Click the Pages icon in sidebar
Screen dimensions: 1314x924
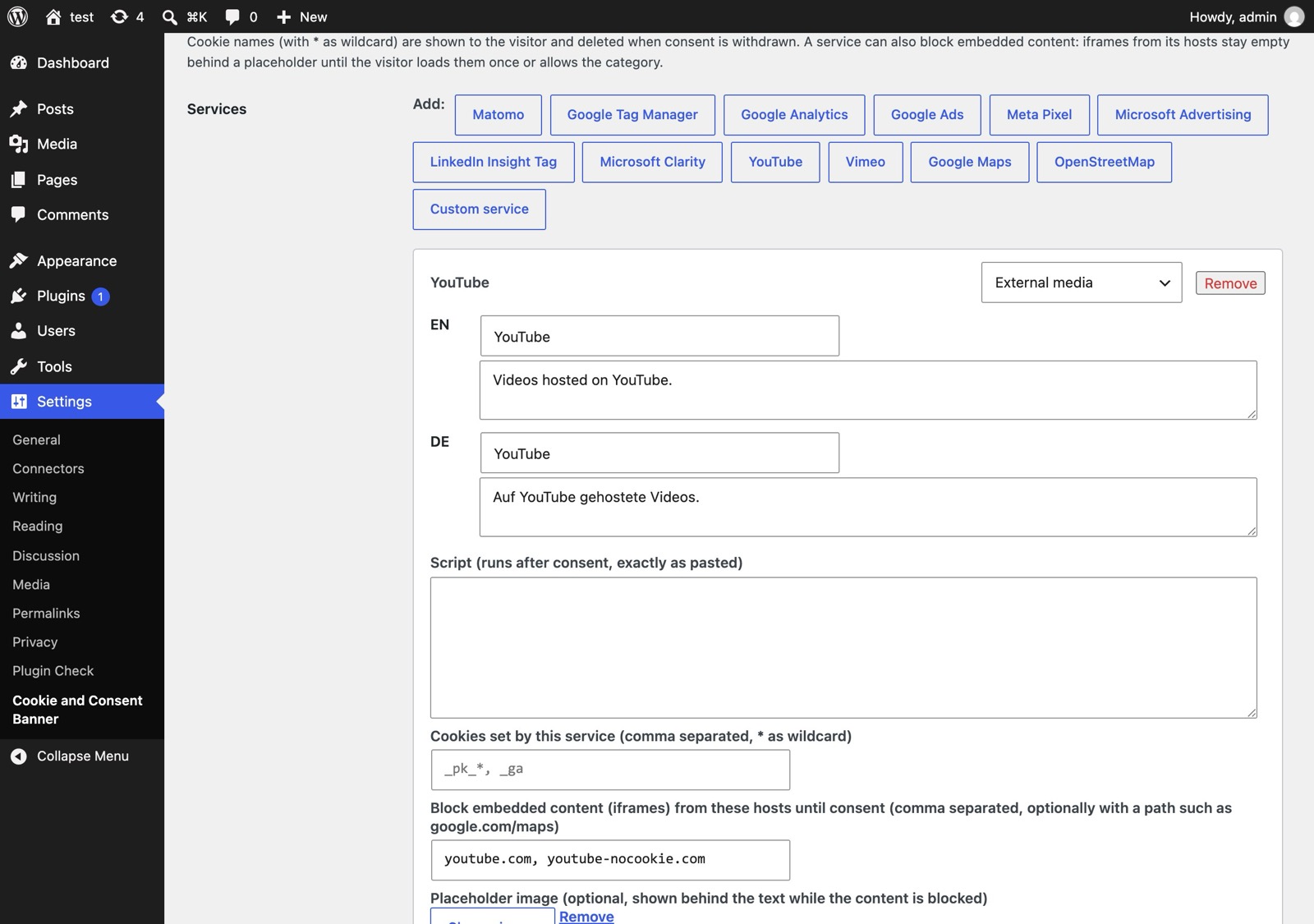(x=19, y=179)
